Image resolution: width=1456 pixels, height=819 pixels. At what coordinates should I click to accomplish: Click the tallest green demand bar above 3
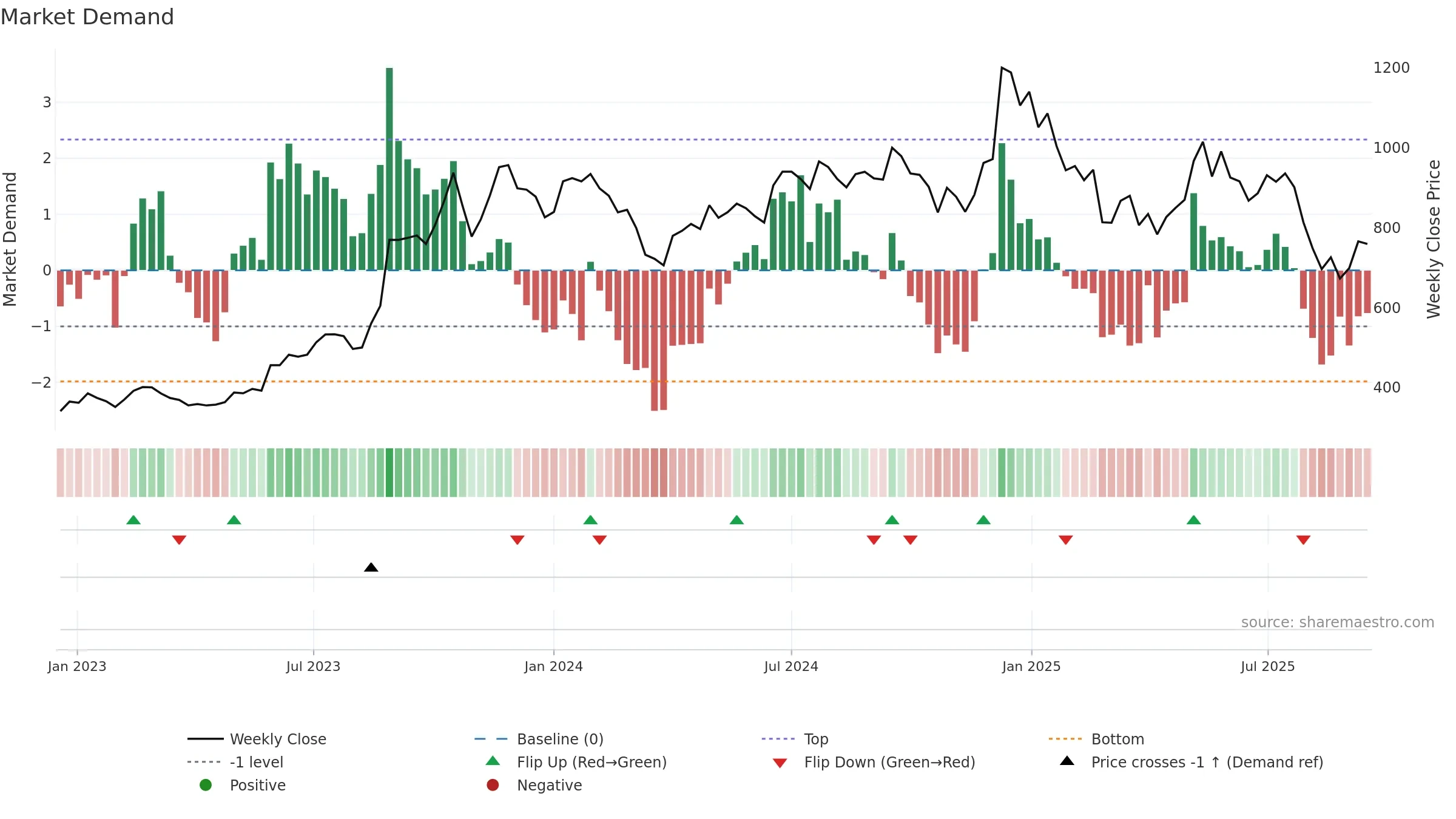[x=389, y=169]
